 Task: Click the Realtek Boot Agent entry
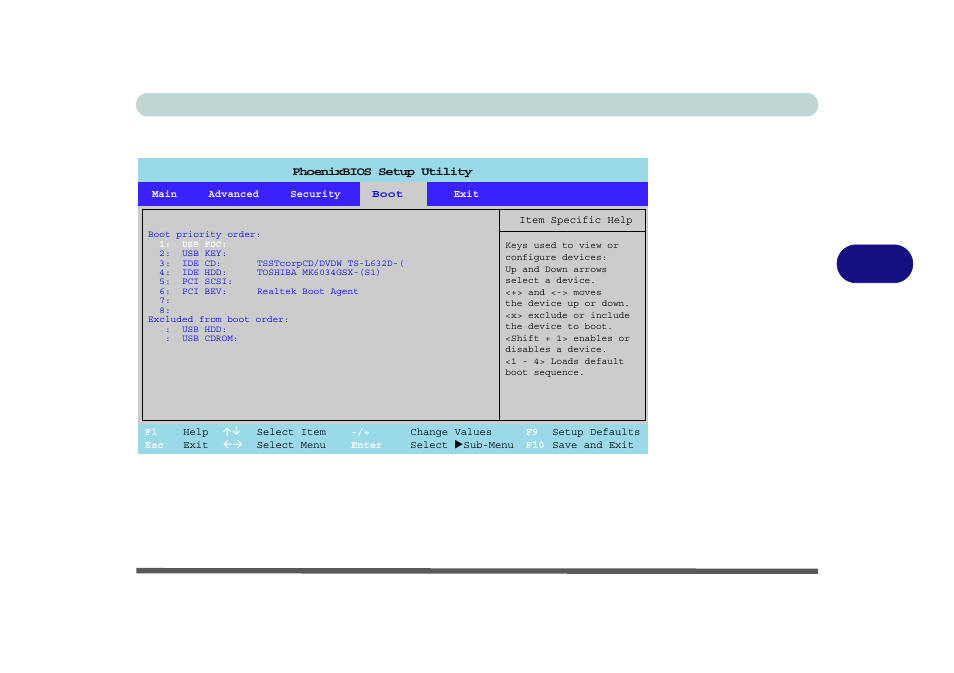307,291
